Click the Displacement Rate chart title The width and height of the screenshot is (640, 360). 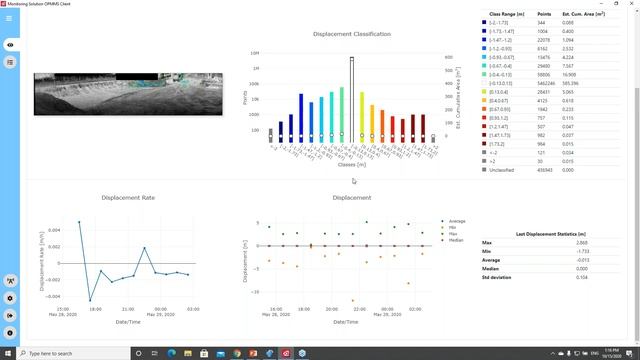pos(128,198)
